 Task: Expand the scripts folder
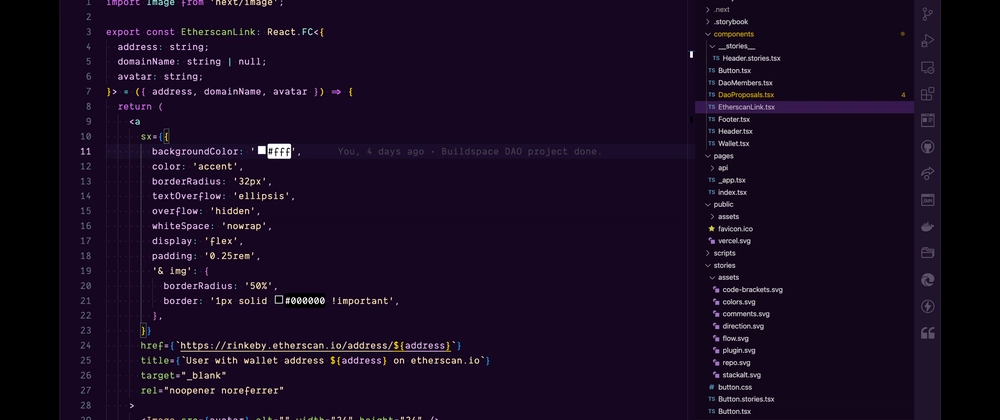coord(724,253)
